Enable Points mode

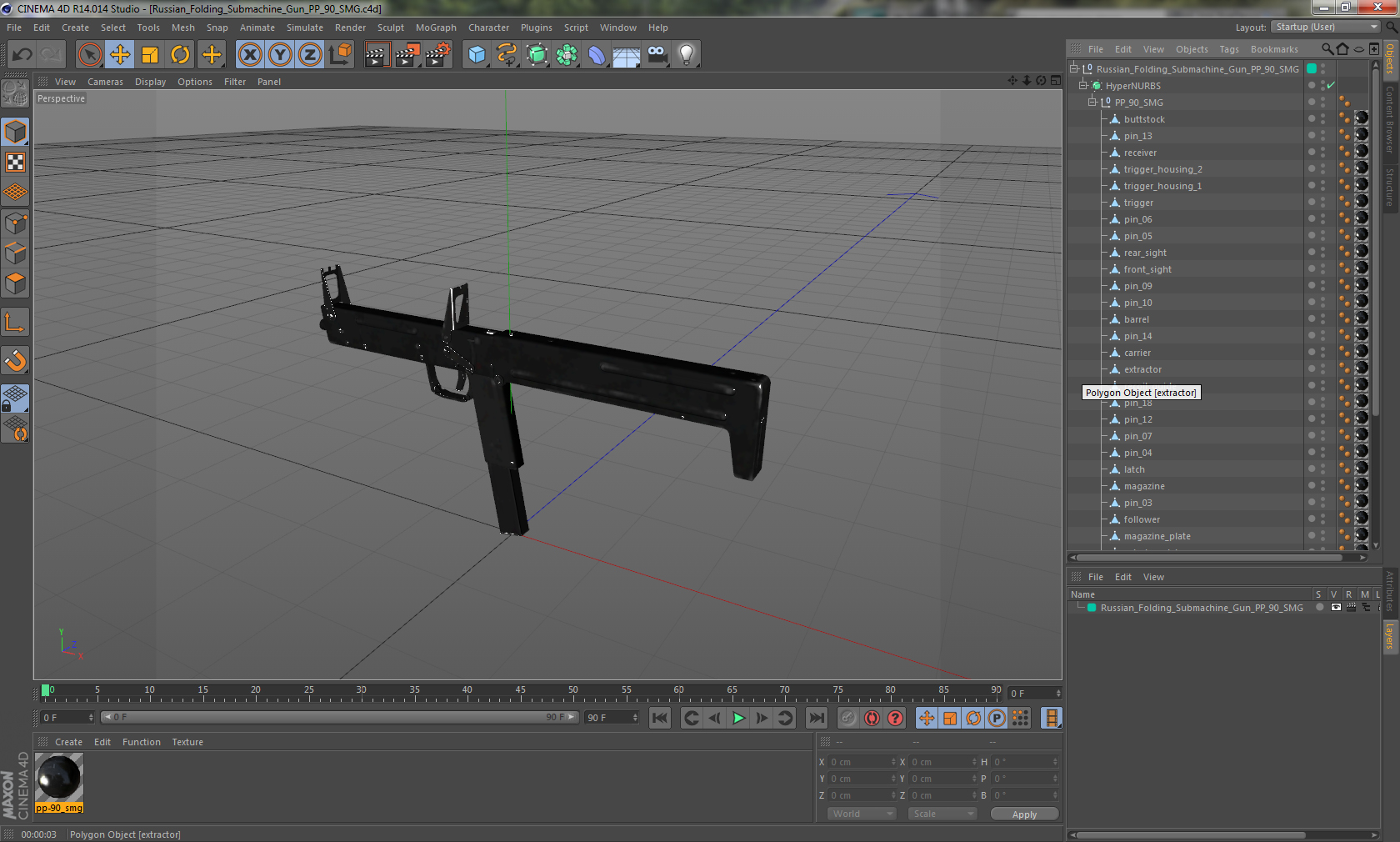pyautogui.click(x=15, y=223)
